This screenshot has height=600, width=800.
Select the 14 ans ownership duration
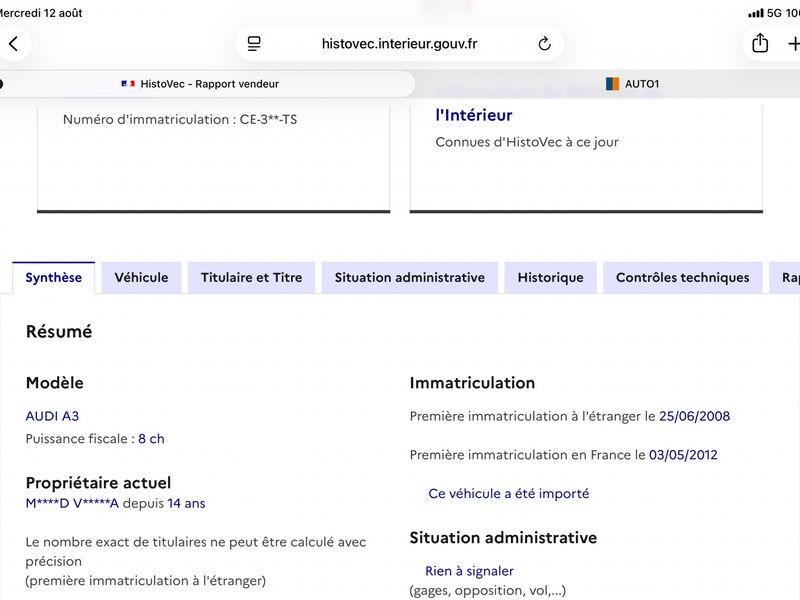(186, 504)
